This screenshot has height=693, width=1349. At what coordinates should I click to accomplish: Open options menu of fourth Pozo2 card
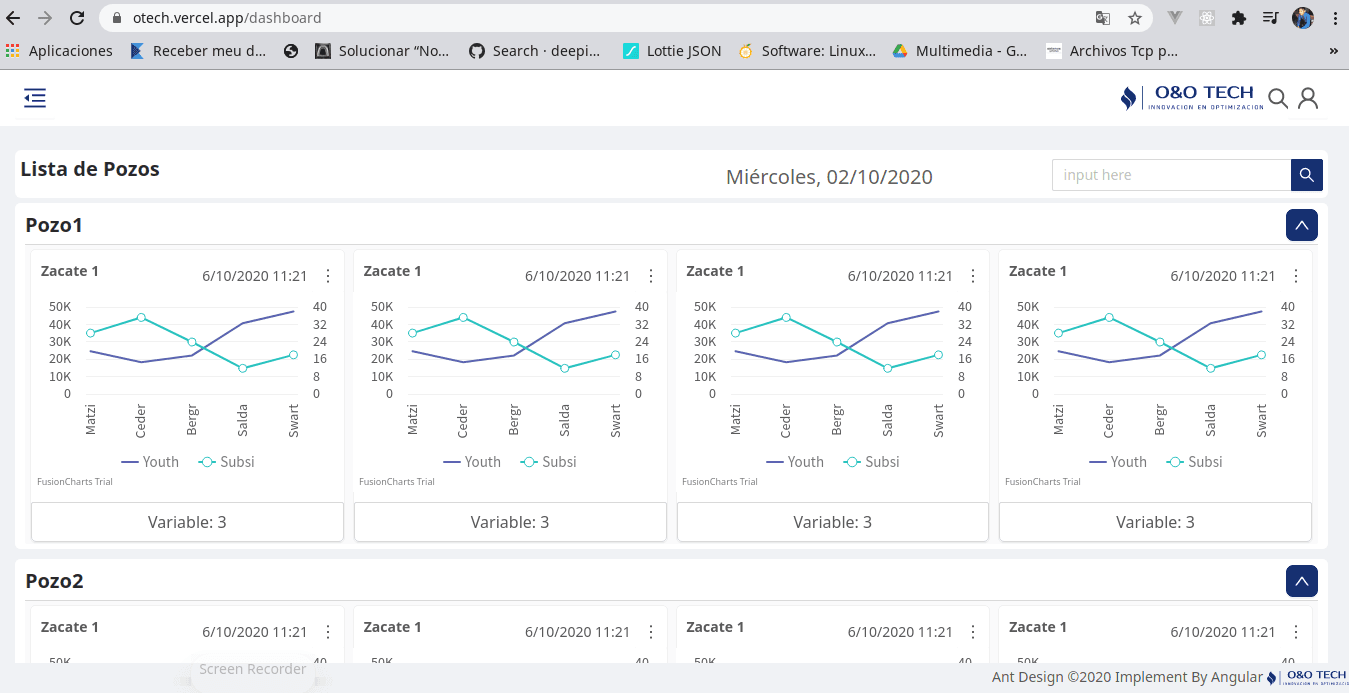[1296, 632]
